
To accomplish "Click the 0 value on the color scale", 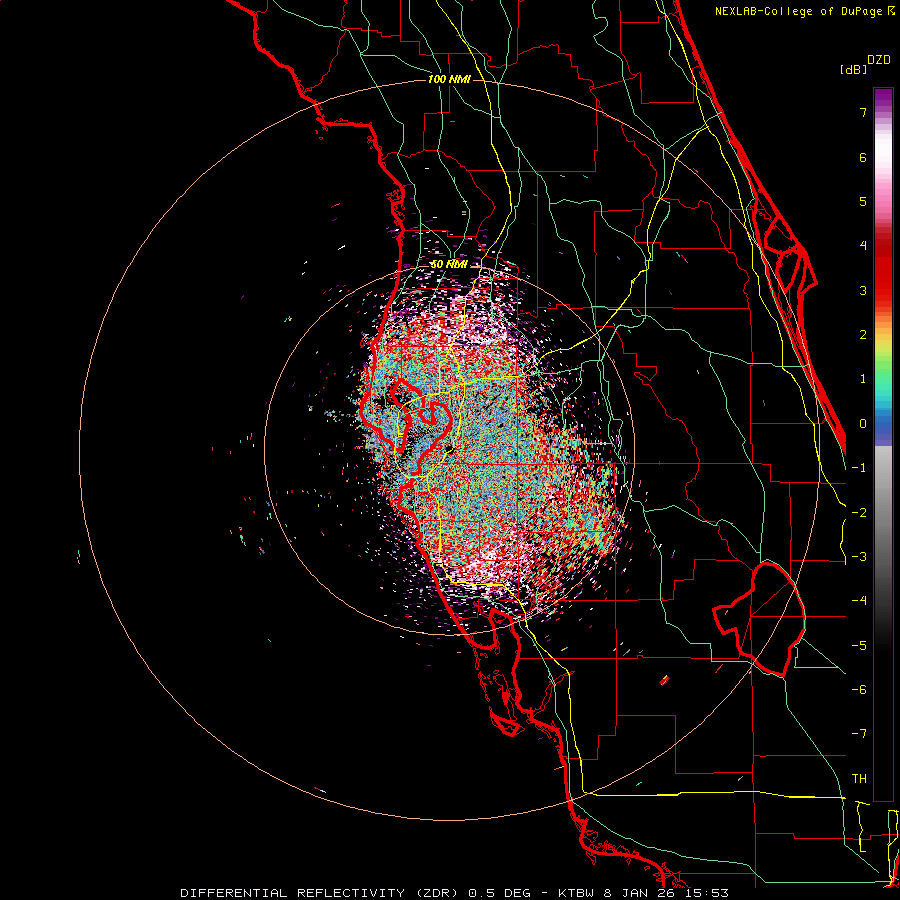I will (863, 424).
